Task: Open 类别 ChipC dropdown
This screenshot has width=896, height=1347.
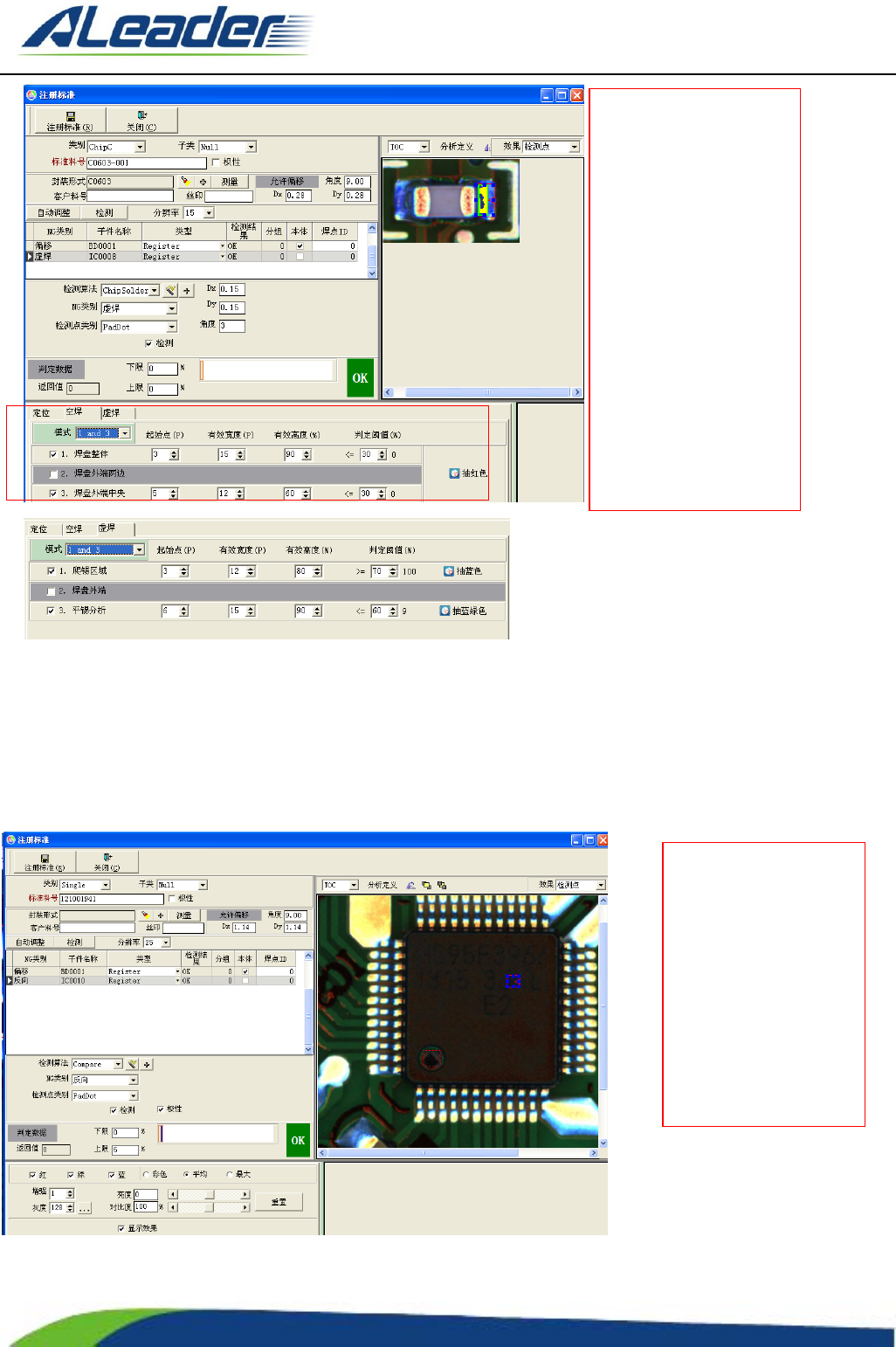Action: tap(140, 148)
